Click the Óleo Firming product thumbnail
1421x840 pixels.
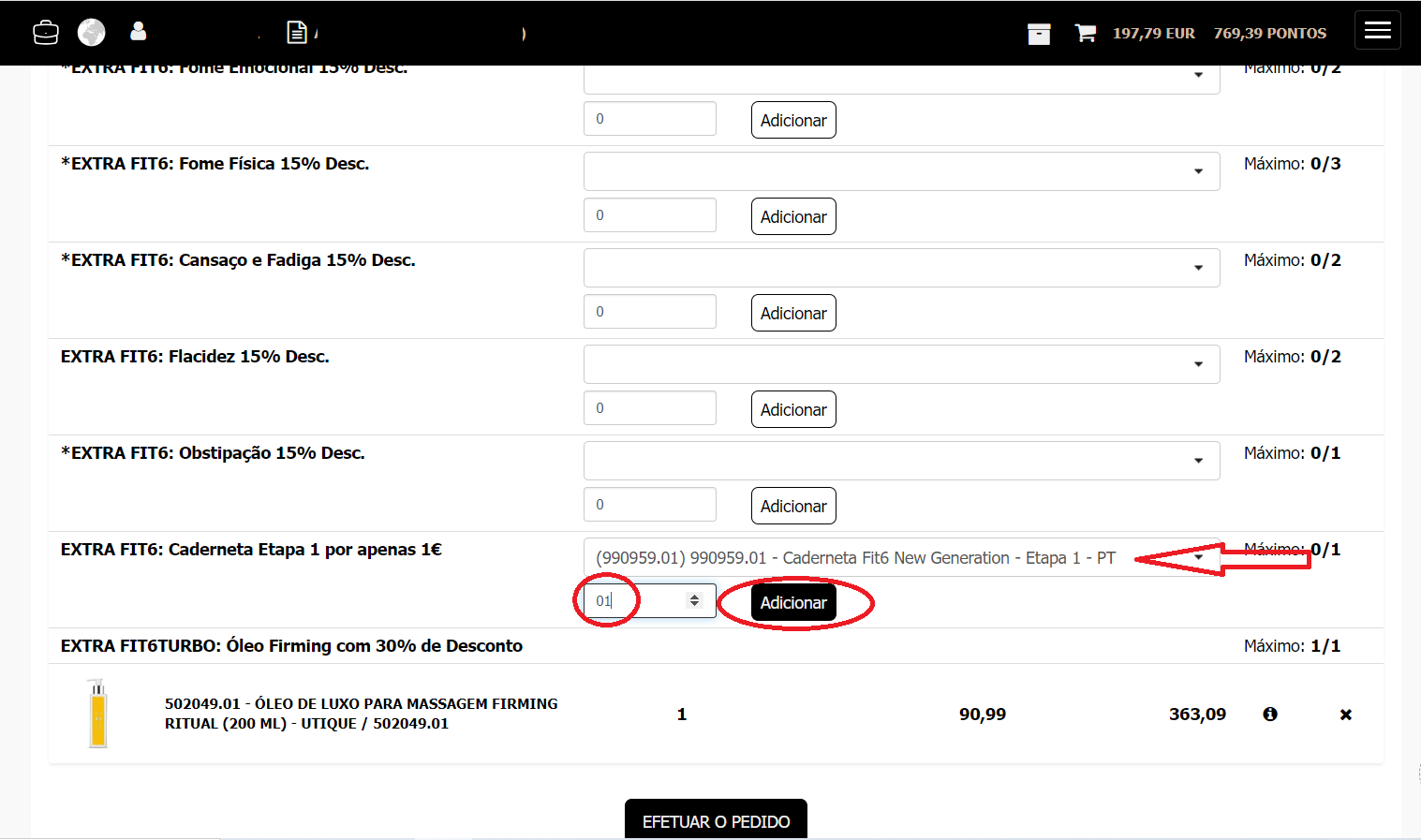click(98, 714)
